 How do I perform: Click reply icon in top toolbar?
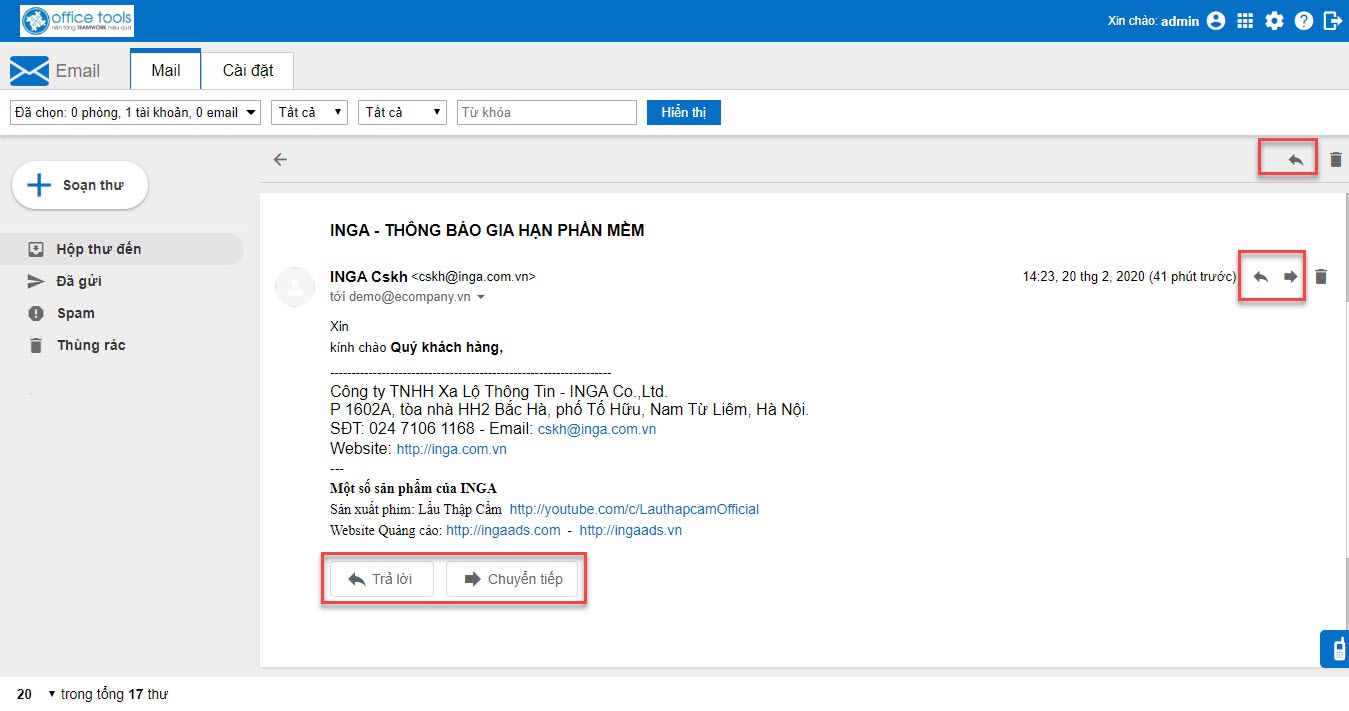(x=1296, y=159)
